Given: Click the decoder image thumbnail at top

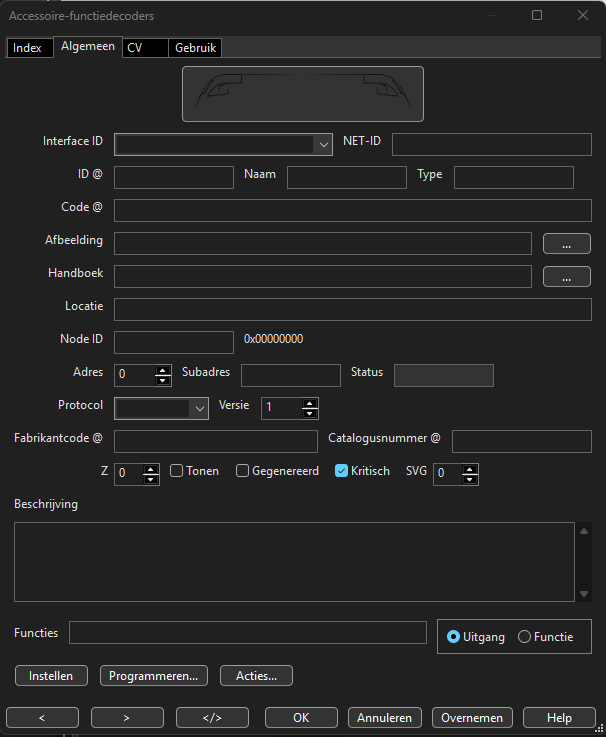Looking at the screenshot, I should point(302,94).
